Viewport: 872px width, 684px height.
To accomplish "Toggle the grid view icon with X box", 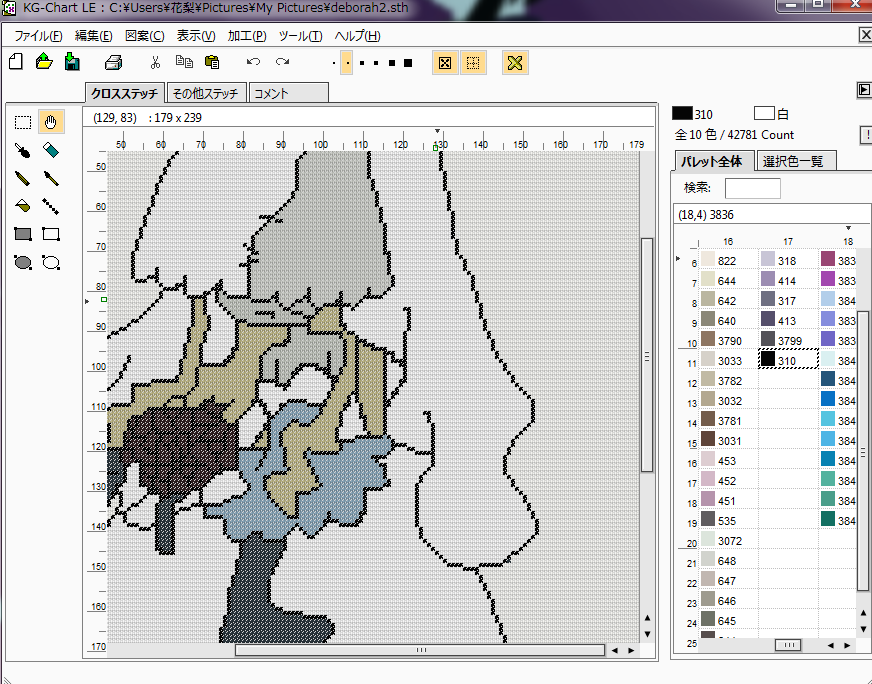I will [x=445, y=63].
